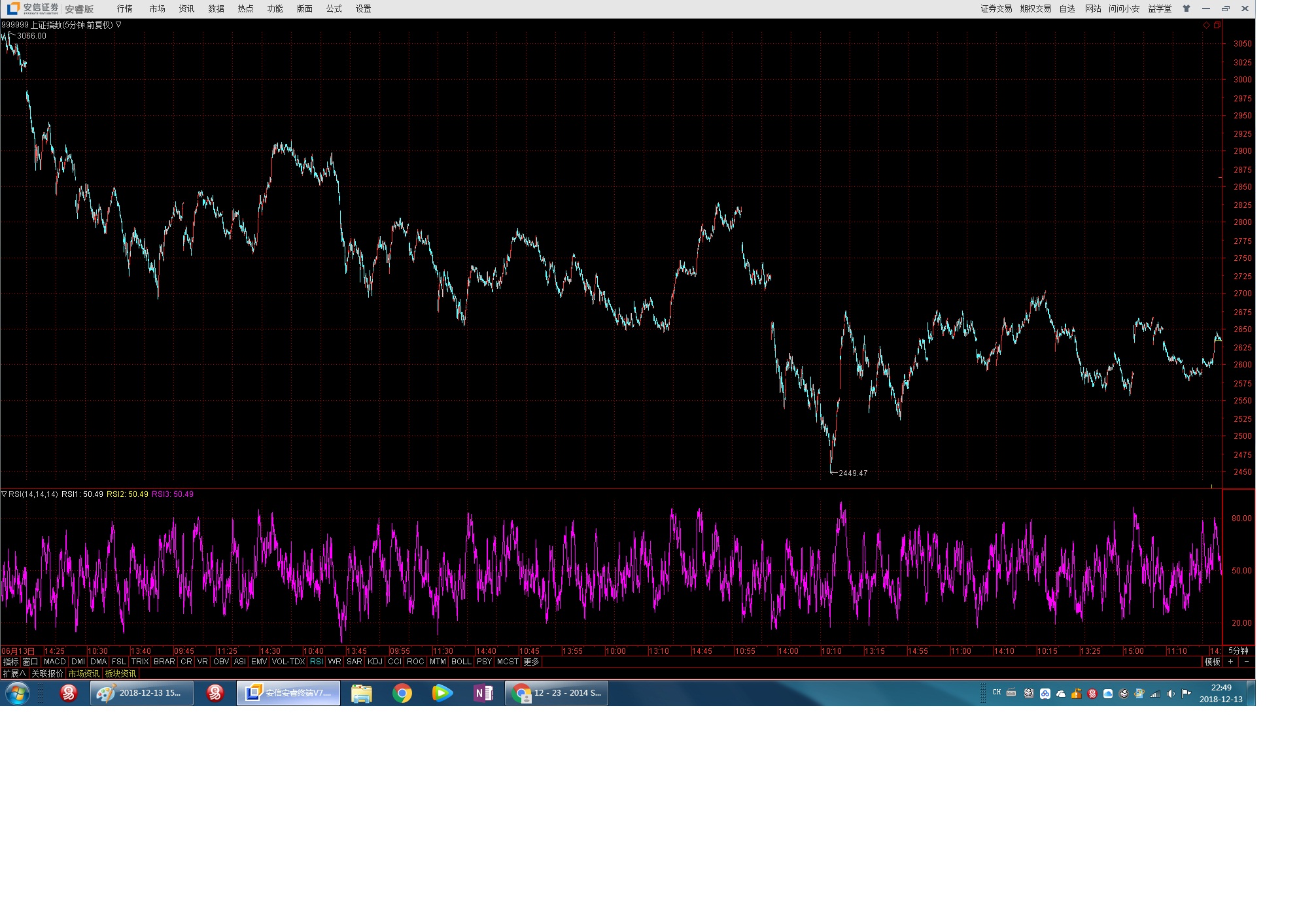Open the 热点 menu

click(246, 8)
